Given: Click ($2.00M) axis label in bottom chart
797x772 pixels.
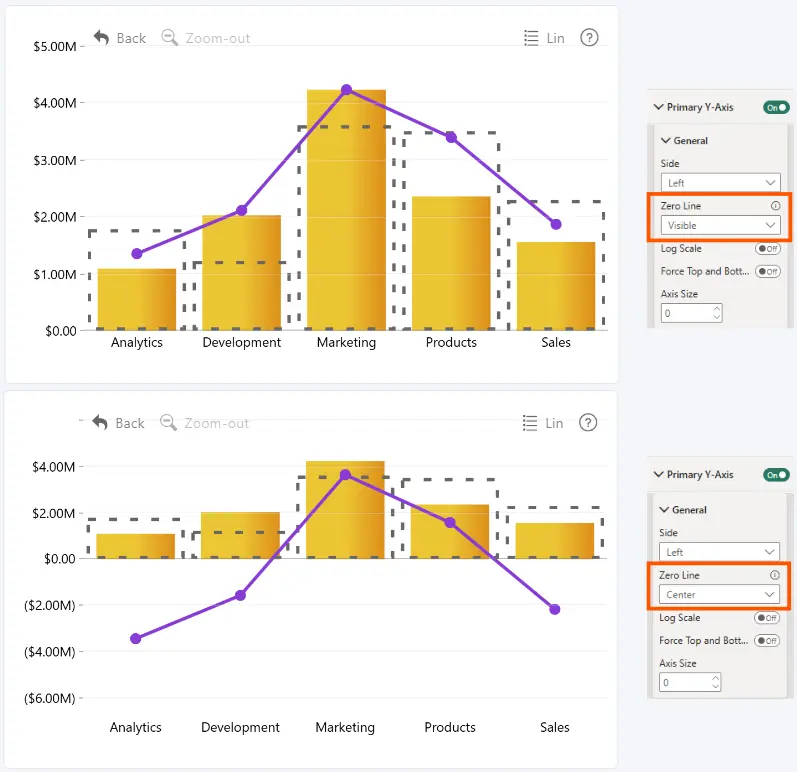Looking at the screenshot, I should coord(50,605).
